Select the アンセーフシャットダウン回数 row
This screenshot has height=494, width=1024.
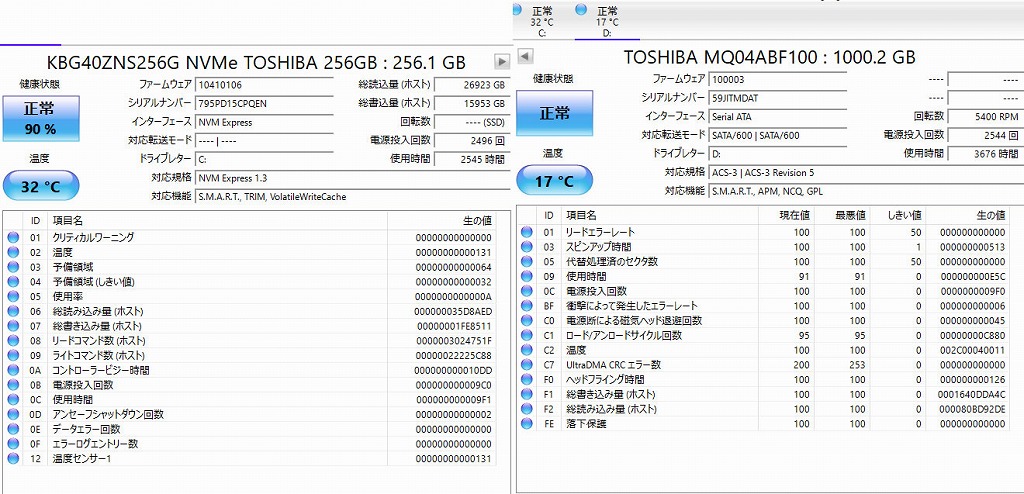click(x=108, y=414)
